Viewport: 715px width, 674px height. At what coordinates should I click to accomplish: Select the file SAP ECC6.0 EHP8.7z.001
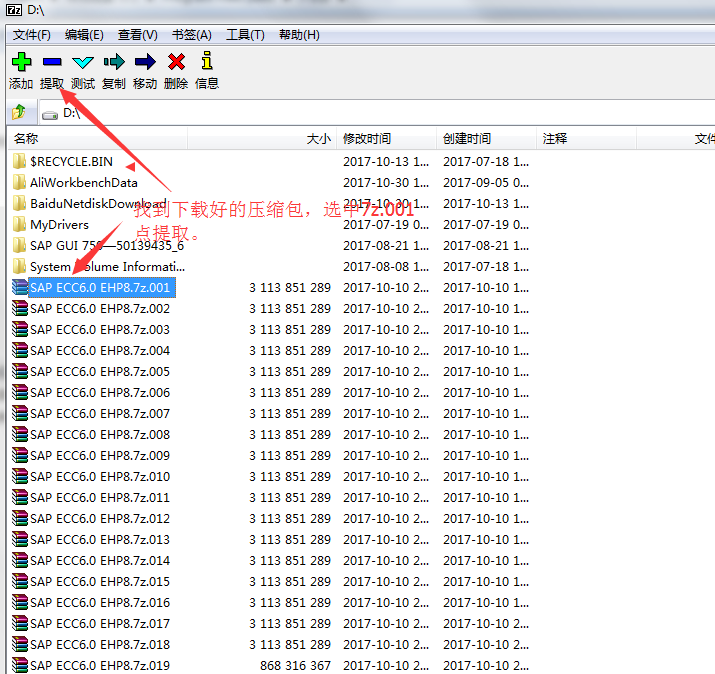(100, 288)
